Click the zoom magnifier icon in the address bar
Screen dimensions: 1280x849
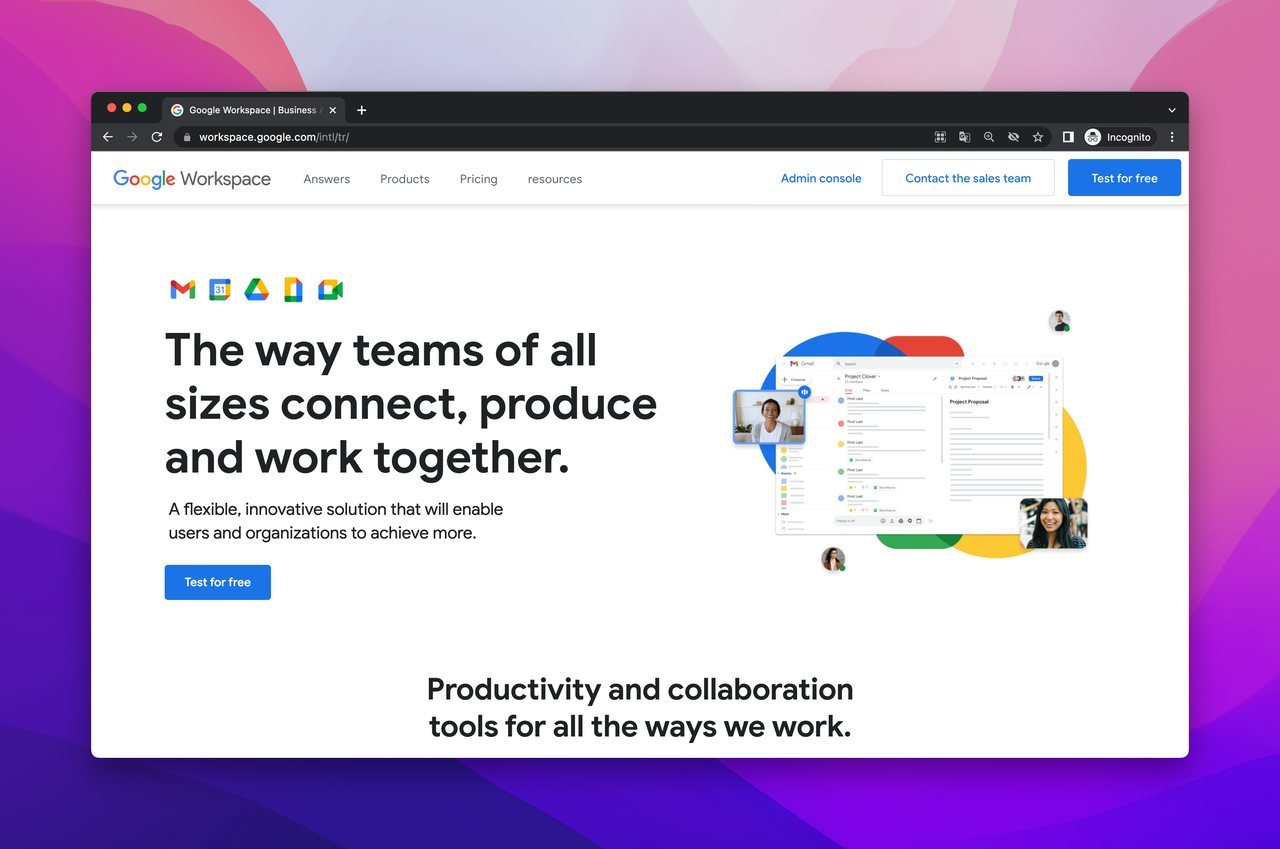[x=989, y=137]
